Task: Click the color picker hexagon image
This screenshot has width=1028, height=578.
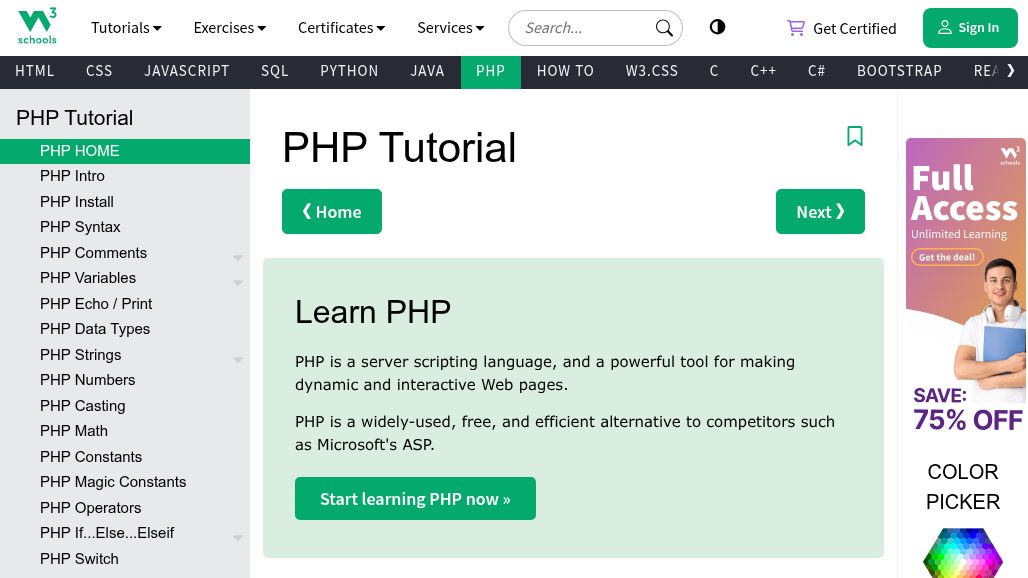Action: [962, 552]
